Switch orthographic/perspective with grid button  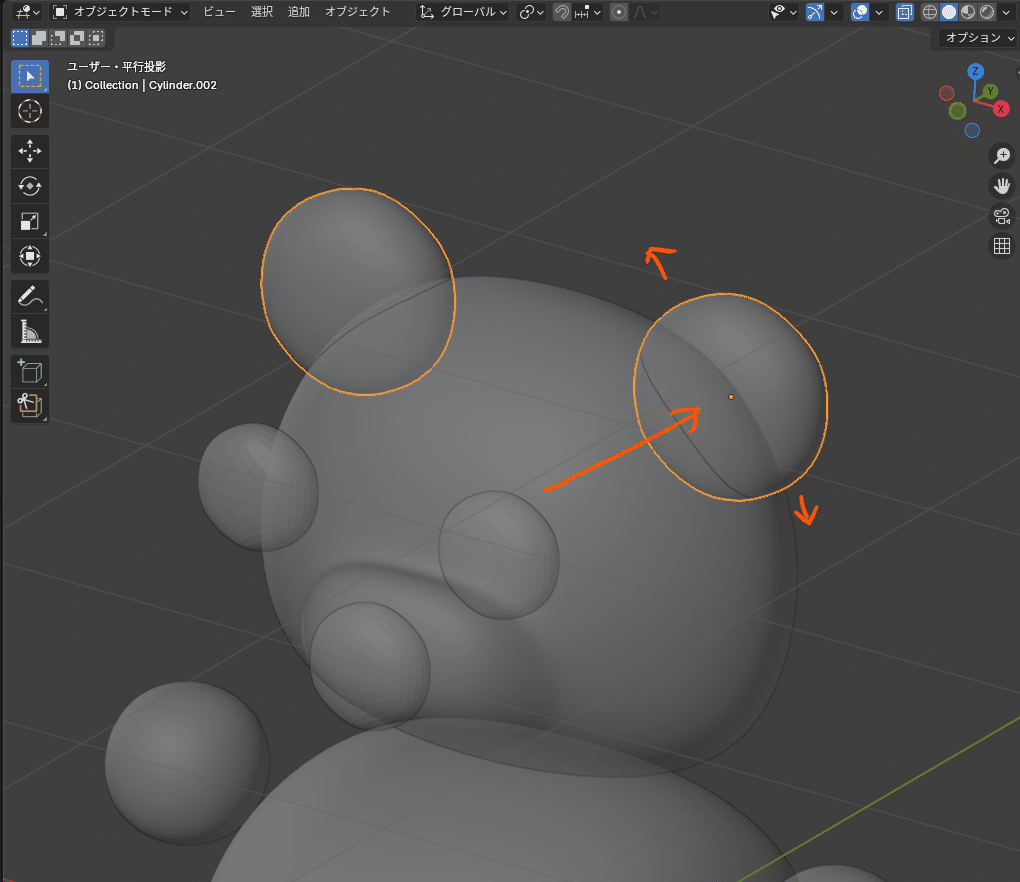[1002, 246]
